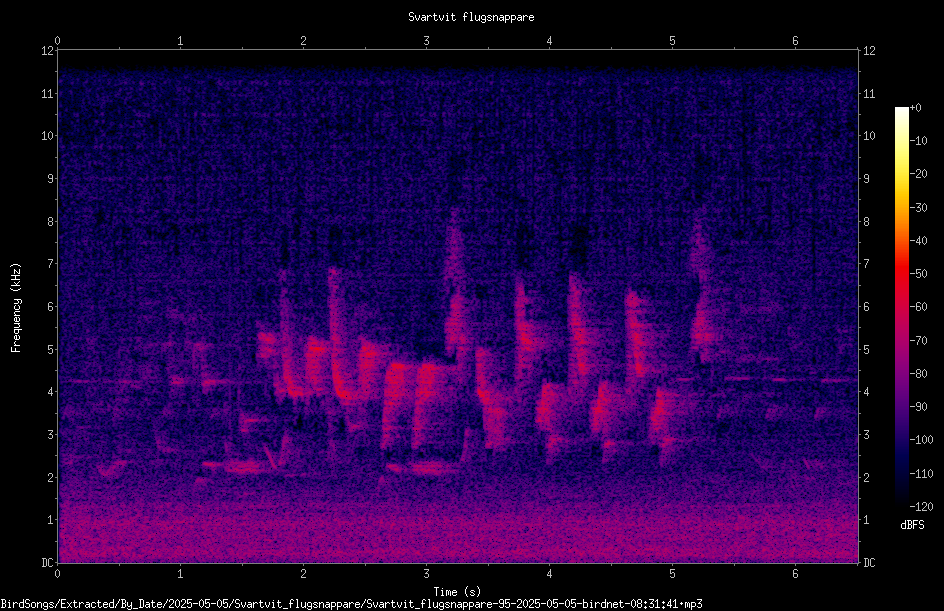
Task: Click the -120 label on the color scale
Action: (921, 507)
